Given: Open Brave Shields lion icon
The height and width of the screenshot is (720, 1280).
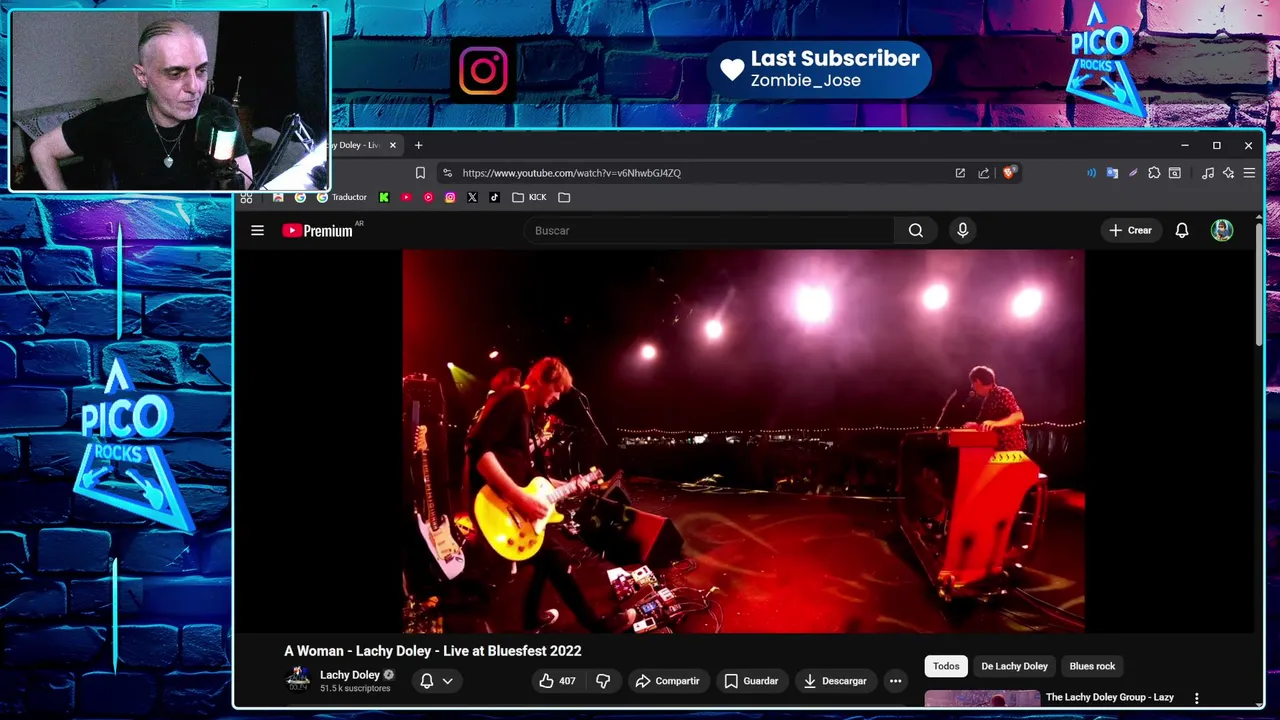Looking at the screenshot, I should [1008, 173].
